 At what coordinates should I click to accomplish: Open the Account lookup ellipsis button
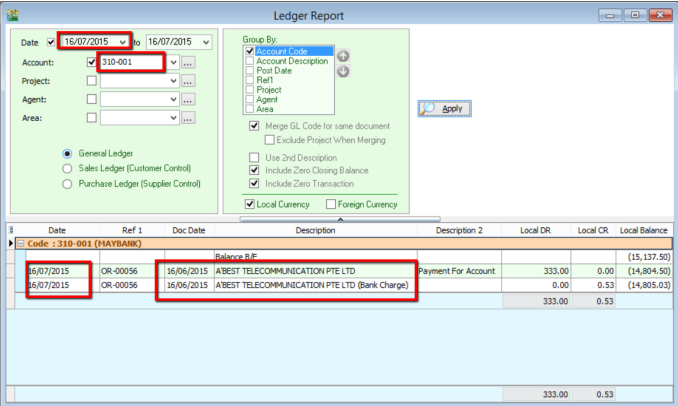[188, 63]
